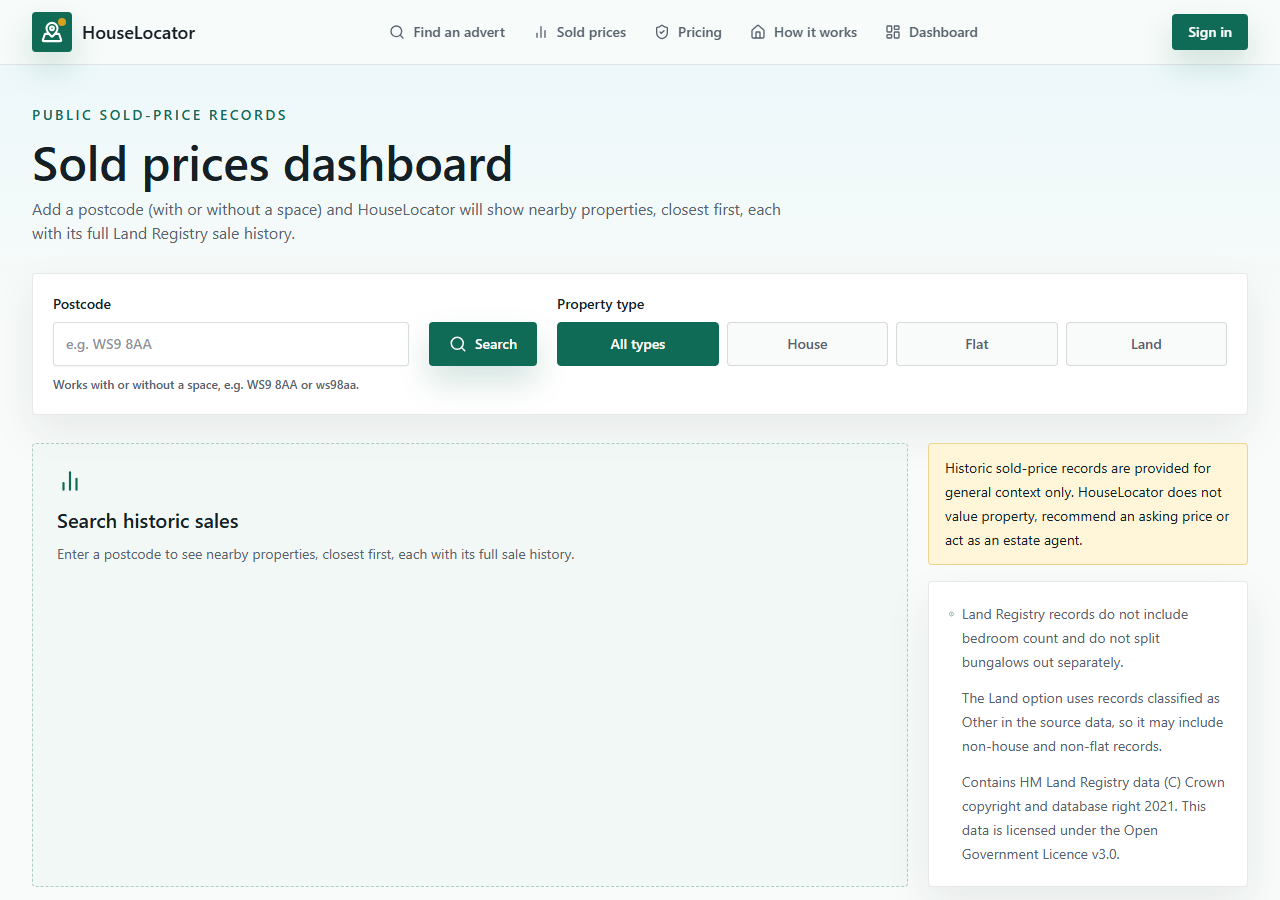Click the Sold prices dashboard title

coord(273,165)
